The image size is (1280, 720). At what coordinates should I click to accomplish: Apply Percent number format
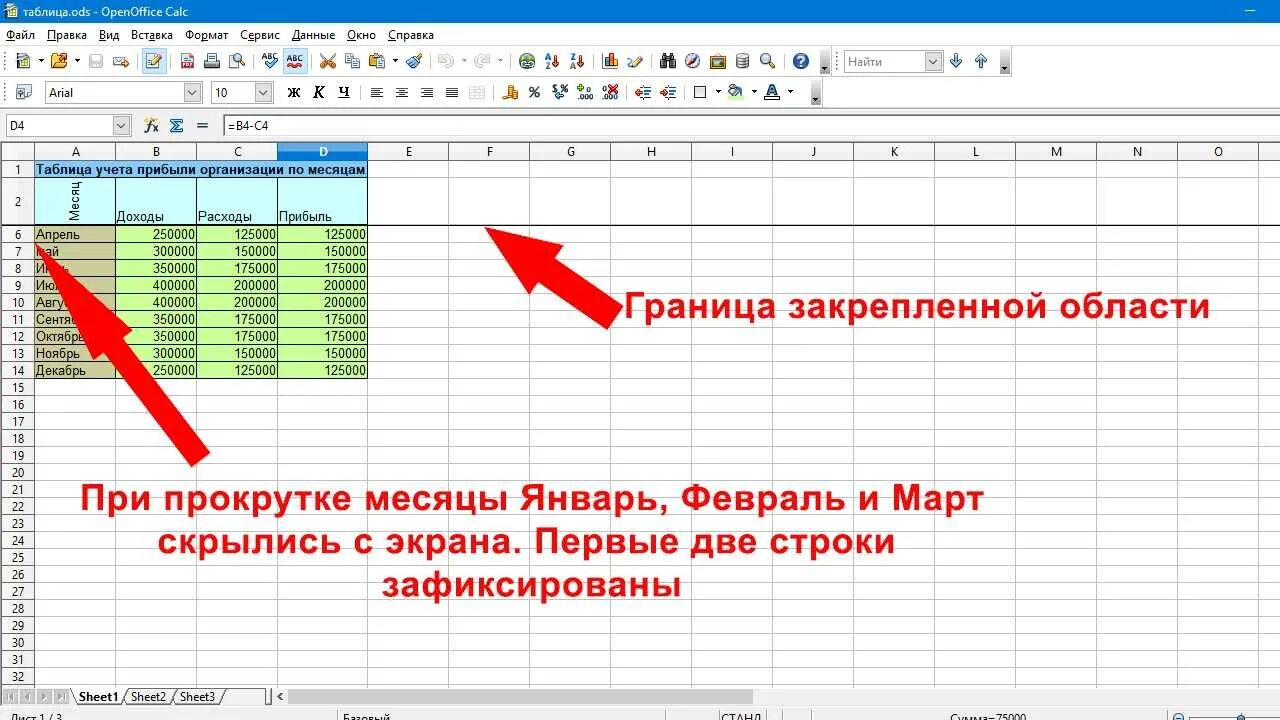click(x=535, y=92)
